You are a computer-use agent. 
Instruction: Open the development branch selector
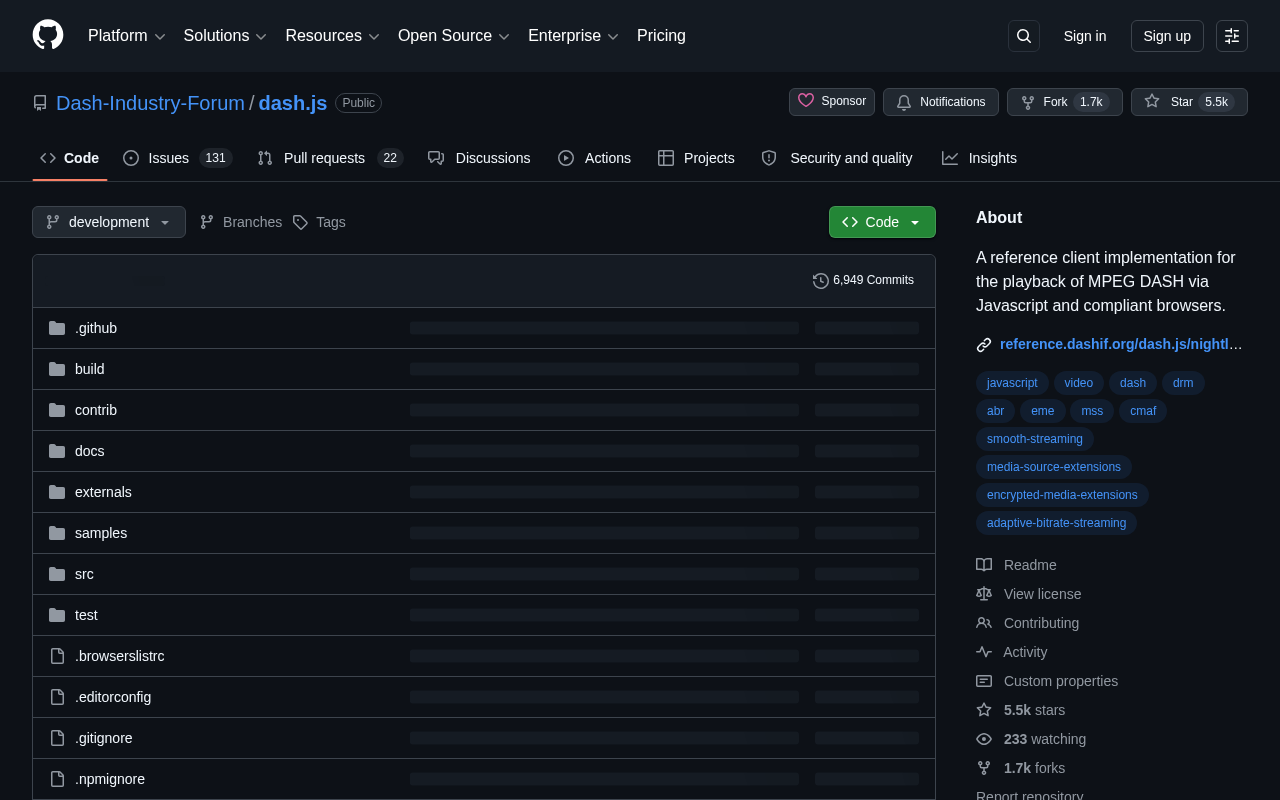coord(109,222)
